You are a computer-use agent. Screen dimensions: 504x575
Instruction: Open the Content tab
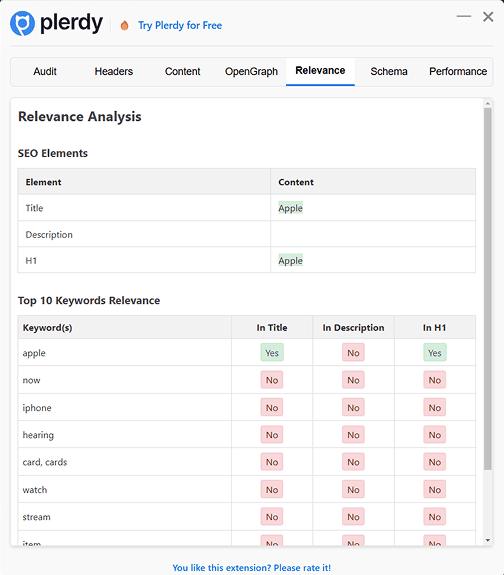pos(182,72)
